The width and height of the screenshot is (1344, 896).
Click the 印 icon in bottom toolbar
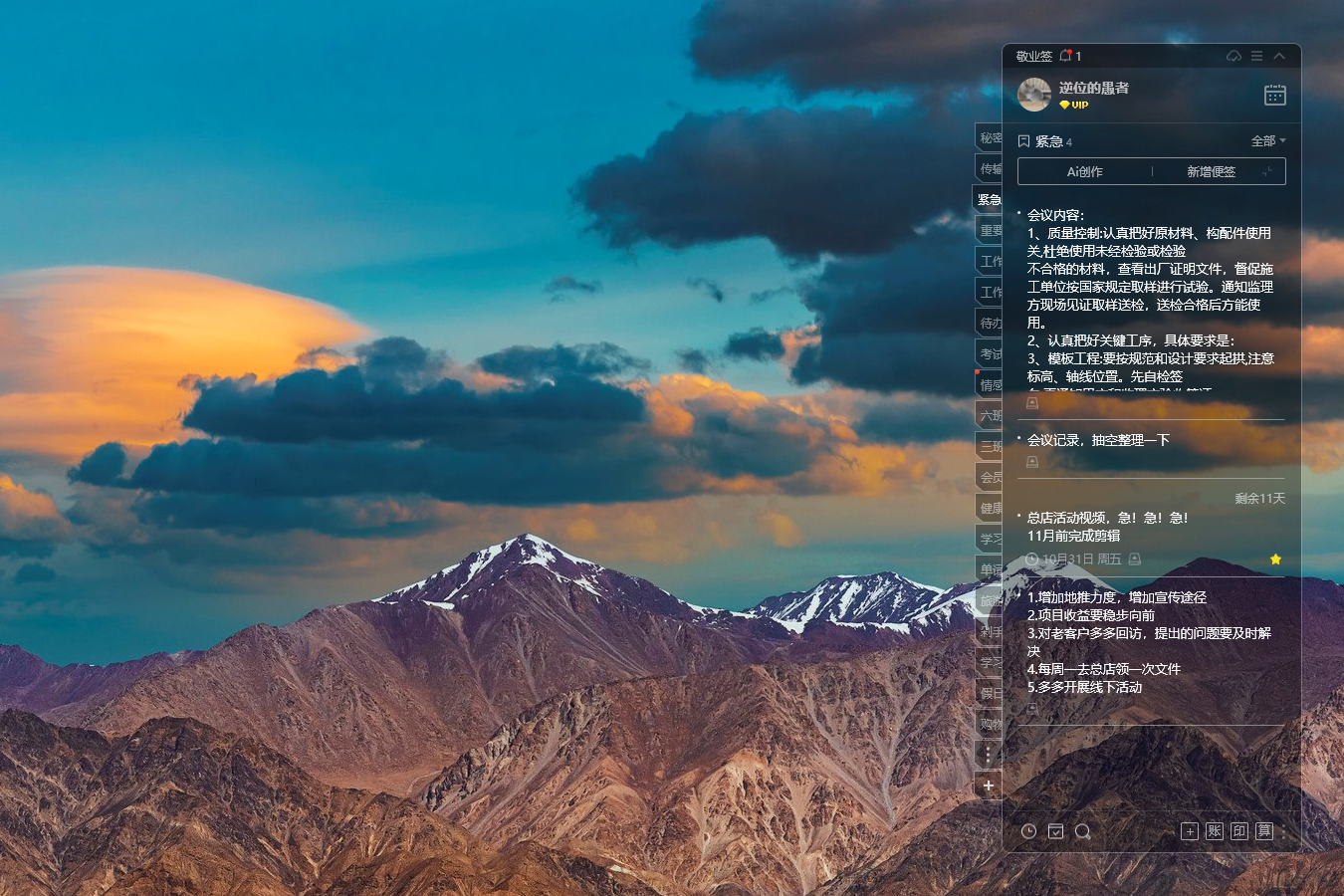tap(1238, 831)
